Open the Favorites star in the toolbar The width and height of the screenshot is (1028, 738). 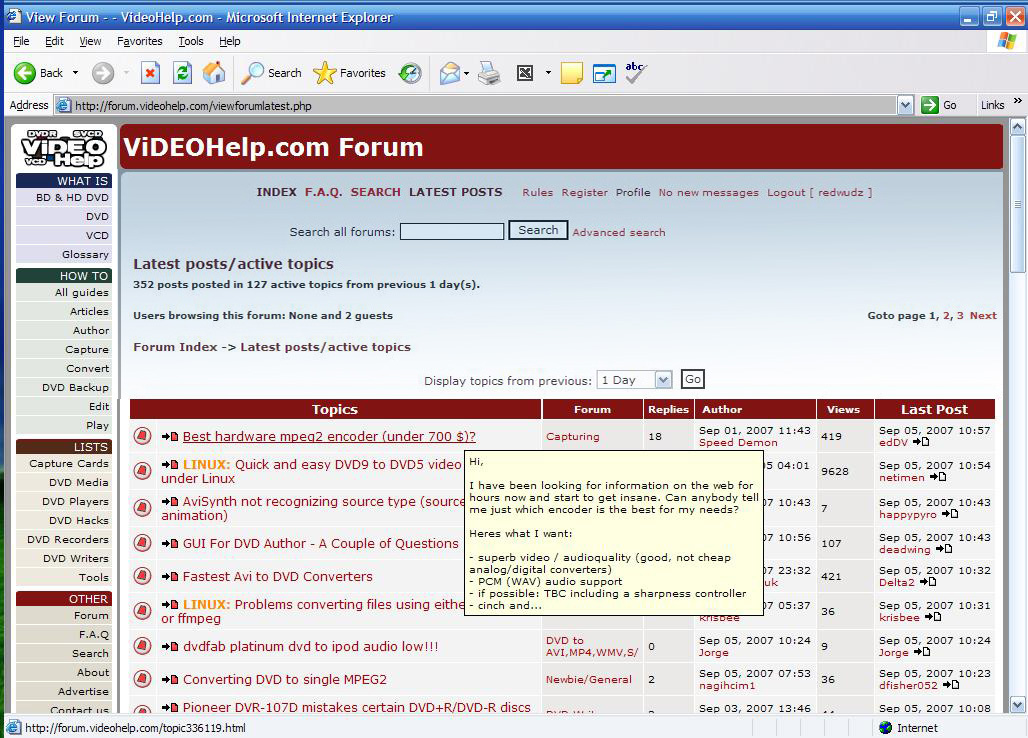tap(349, 73)
